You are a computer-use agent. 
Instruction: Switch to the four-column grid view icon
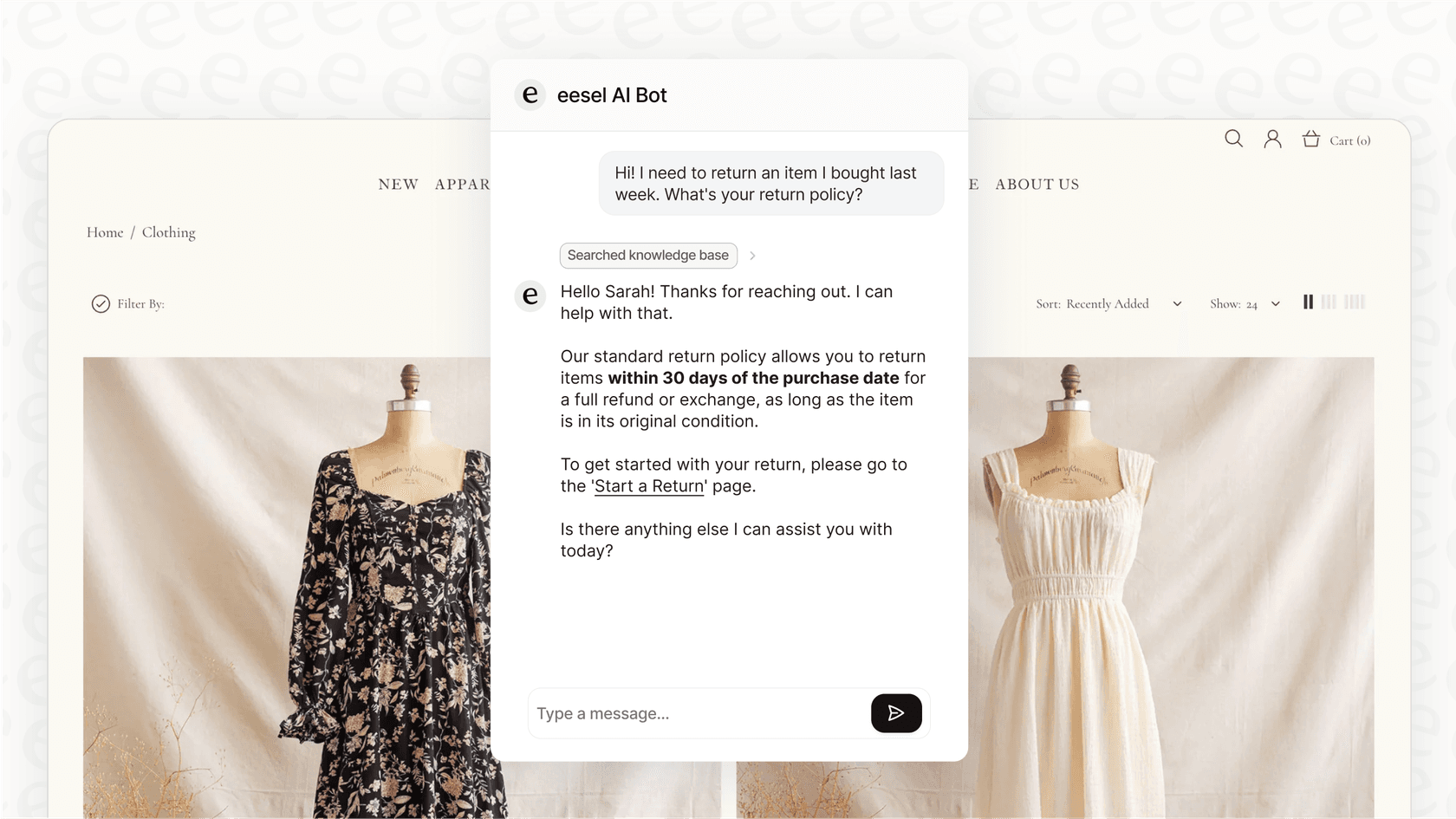coord(1355,302)
